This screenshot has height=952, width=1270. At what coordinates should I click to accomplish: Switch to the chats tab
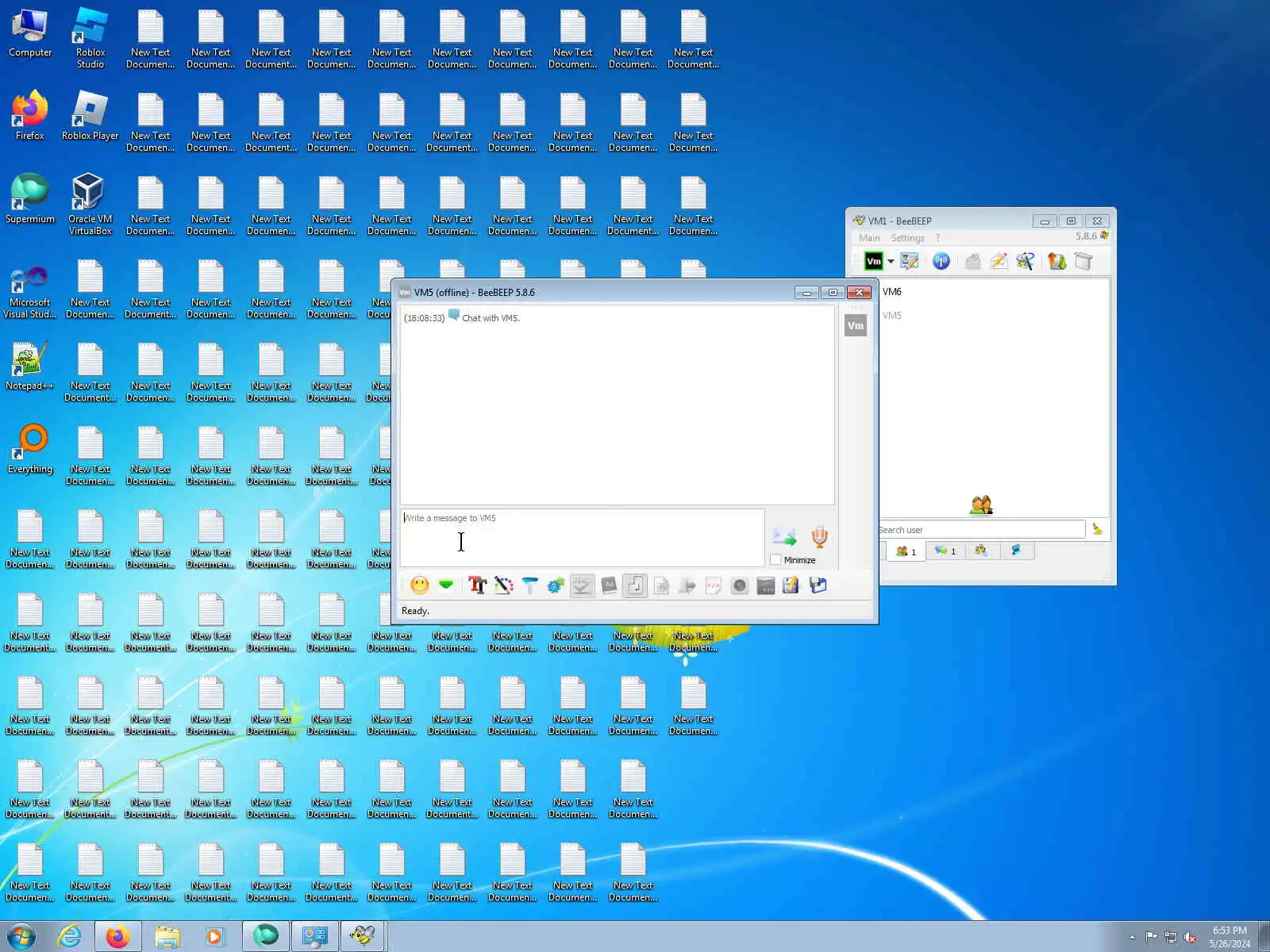click(945, 551)
